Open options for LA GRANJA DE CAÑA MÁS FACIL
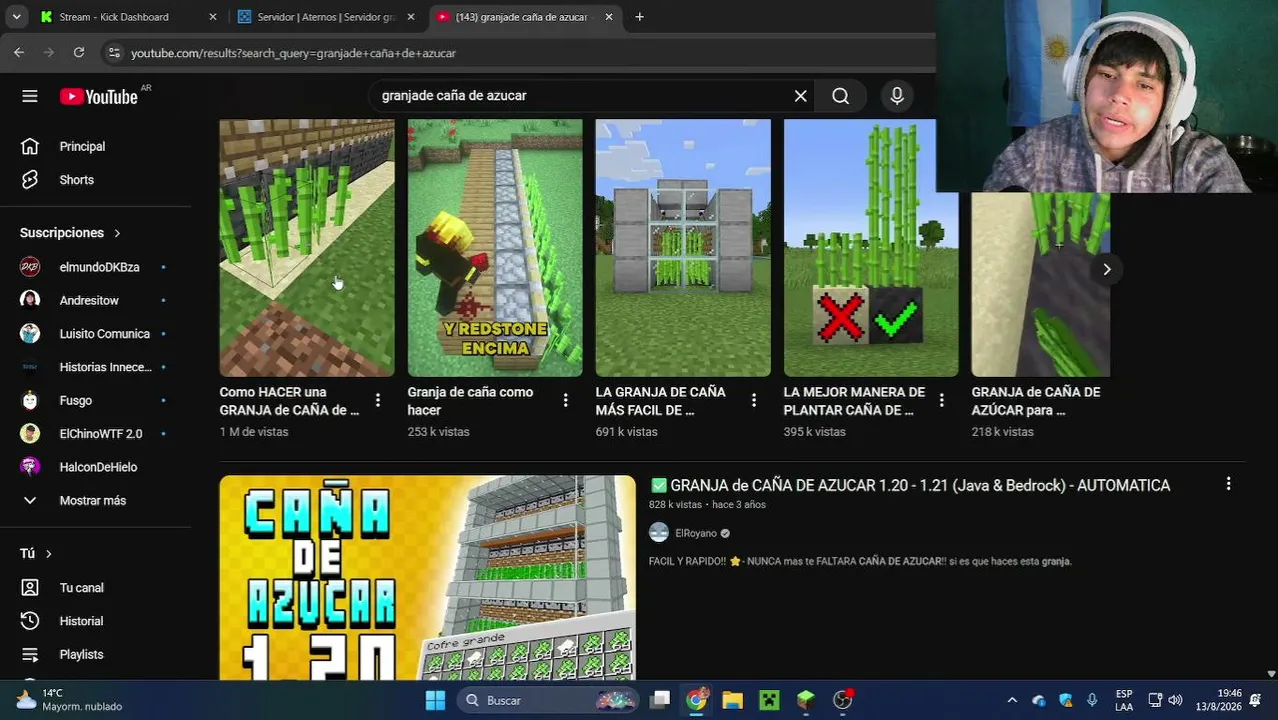Viewport: 1278px width, 720px height. tap(753, 400)
